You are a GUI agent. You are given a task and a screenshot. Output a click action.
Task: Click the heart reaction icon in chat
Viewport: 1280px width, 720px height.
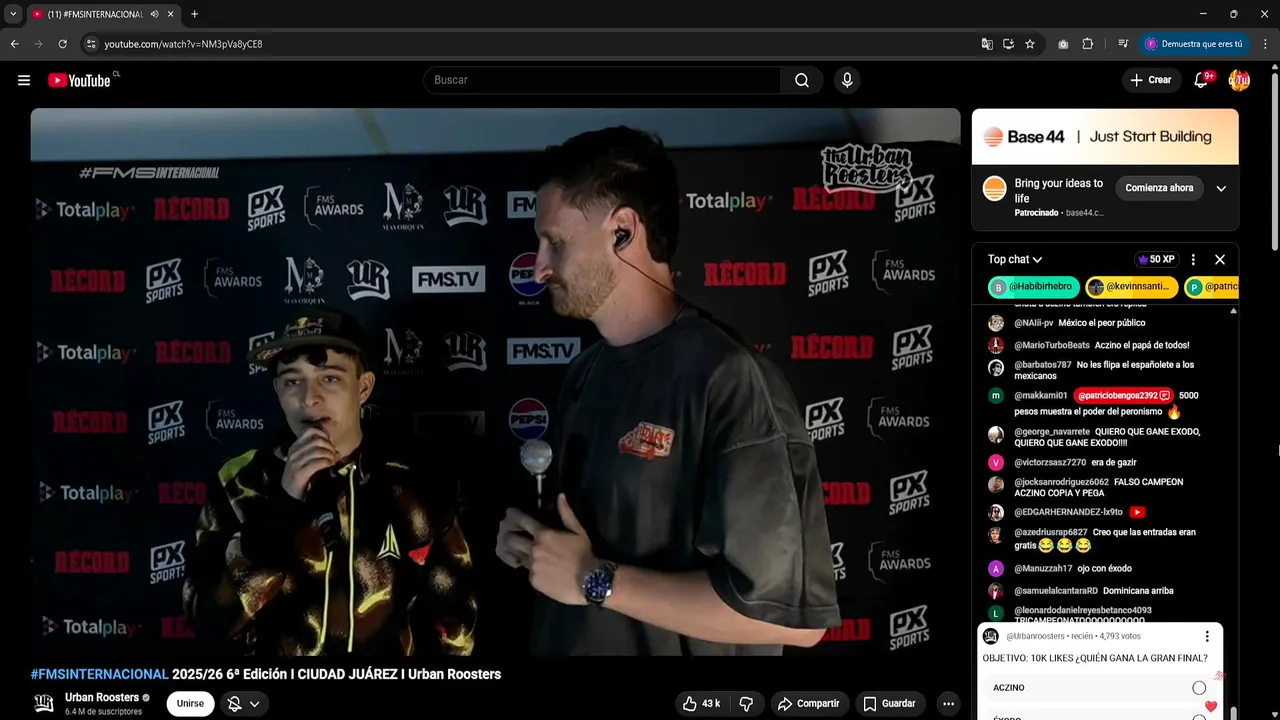pos(1211,707)
